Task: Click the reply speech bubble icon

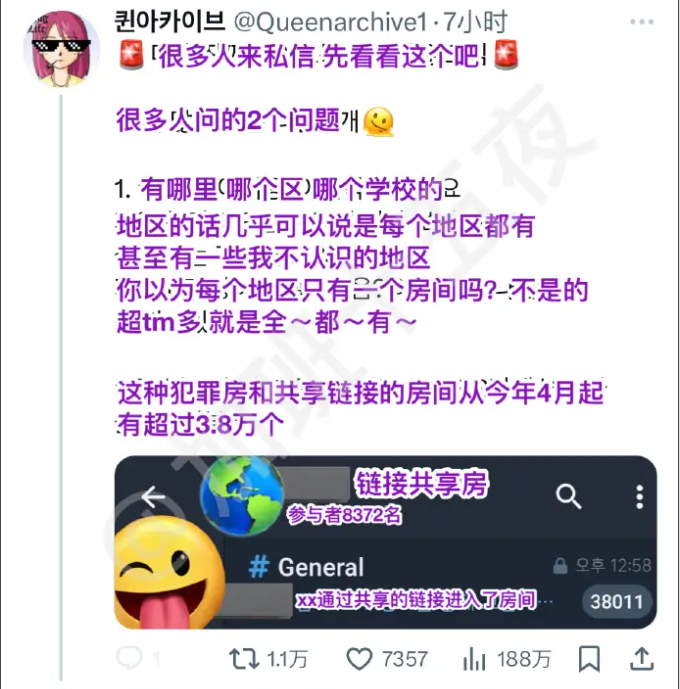Action: pyautogui.click(x=129, y=658)
